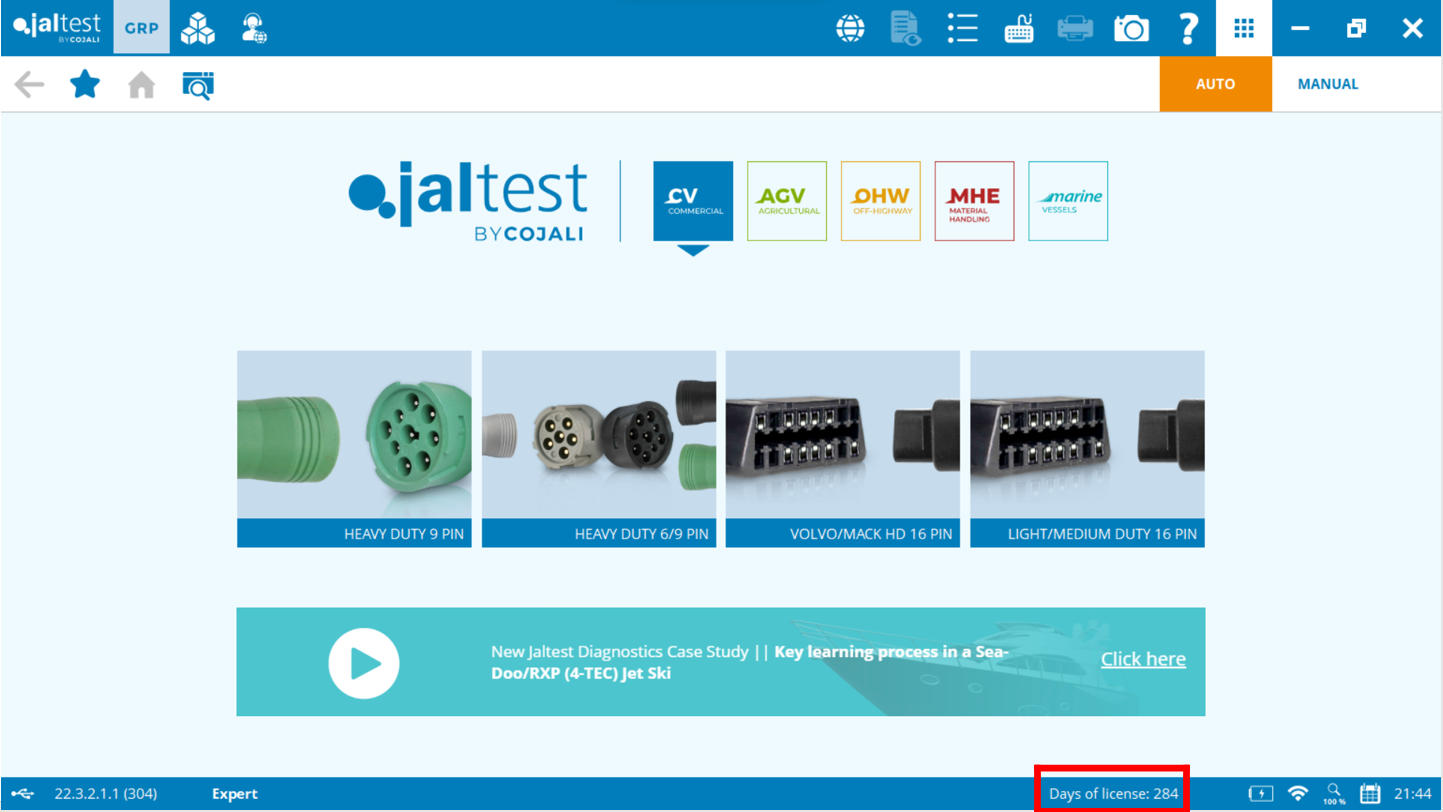
Task: Follow the 'Click here' link
Action: pos(1143,659)
